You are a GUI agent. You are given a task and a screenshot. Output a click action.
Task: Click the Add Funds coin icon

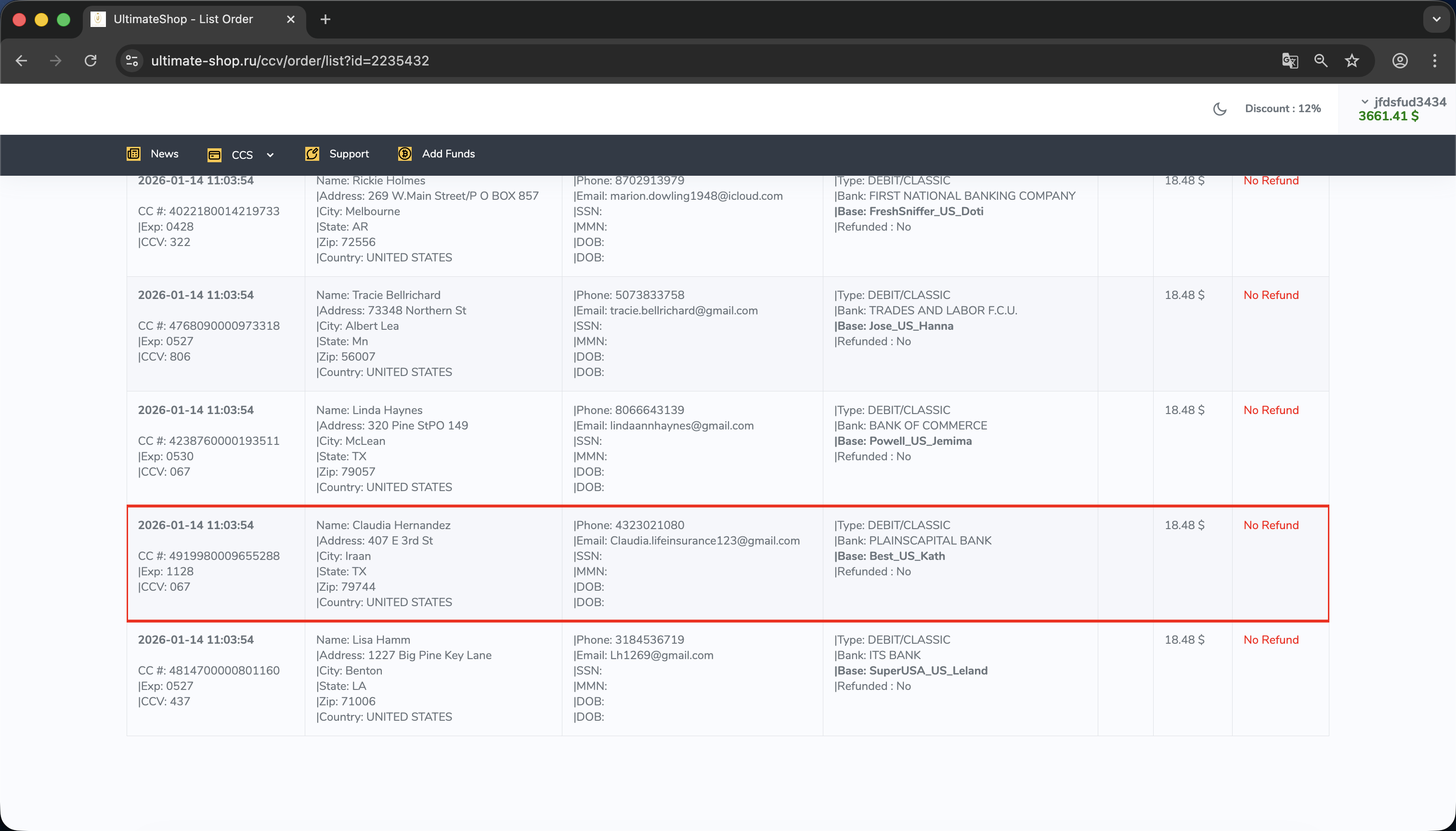(404, 154)
